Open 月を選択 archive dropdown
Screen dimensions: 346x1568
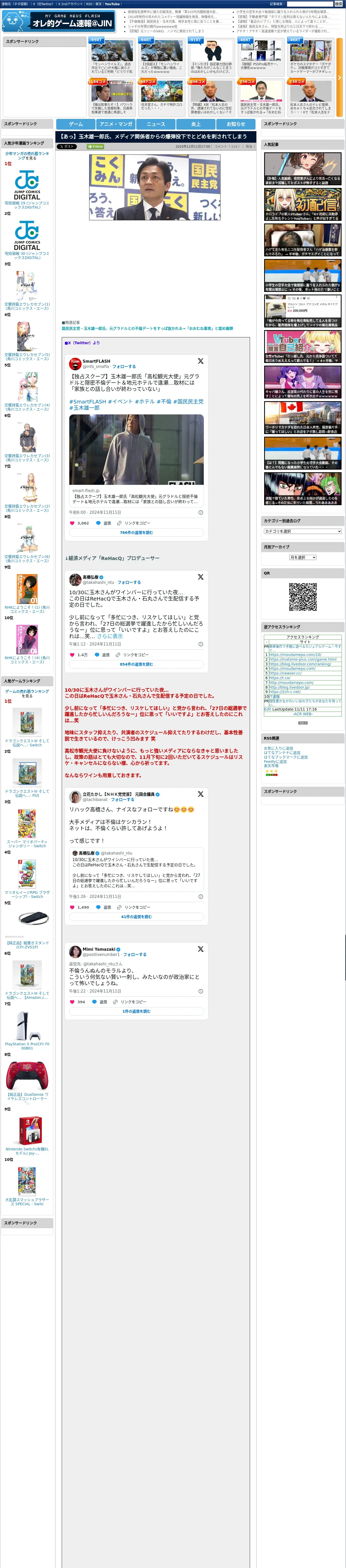pos(303,558)
